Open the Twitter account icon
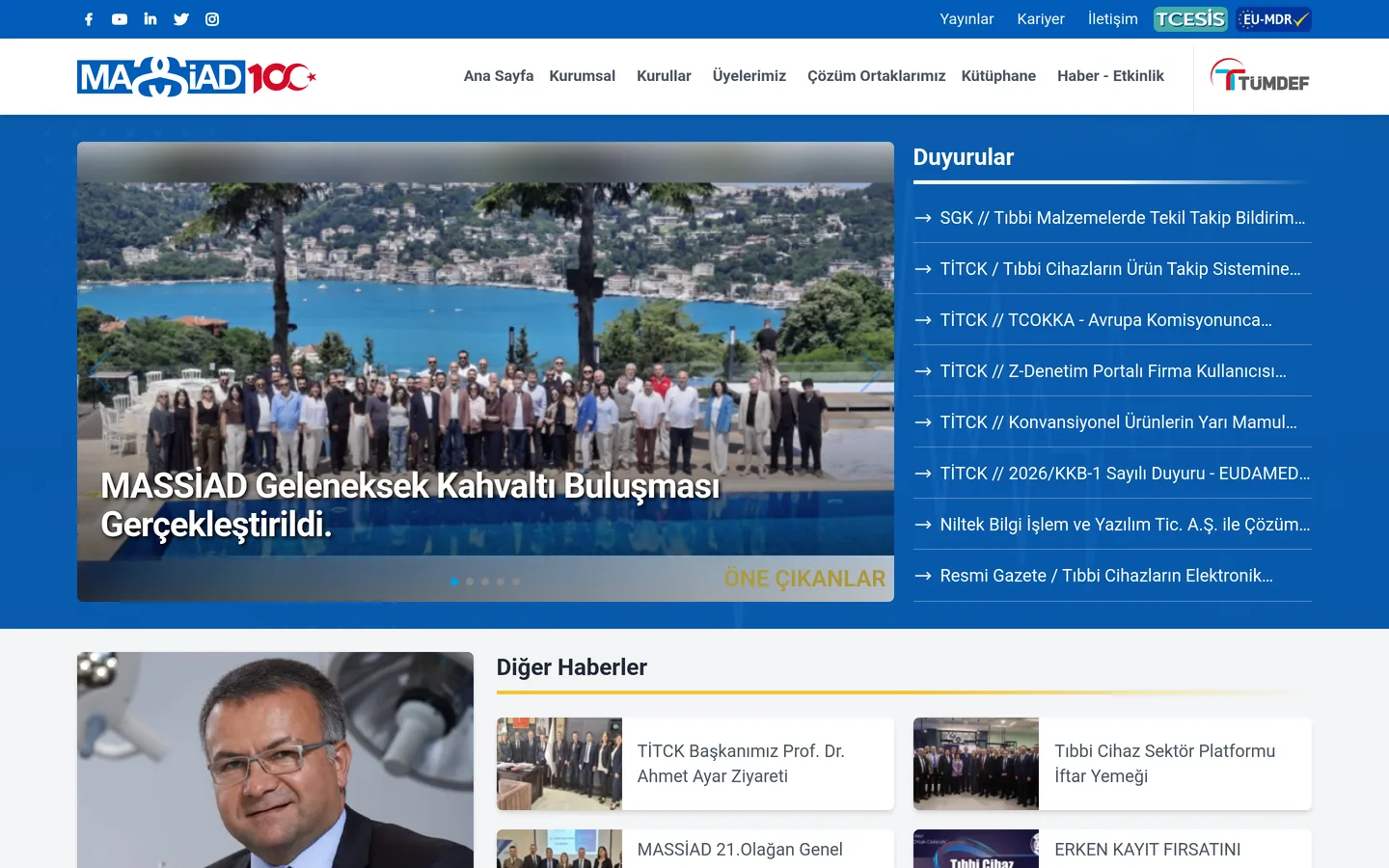This screenshot has width=1389, height=868. click(x=181, y=19)
